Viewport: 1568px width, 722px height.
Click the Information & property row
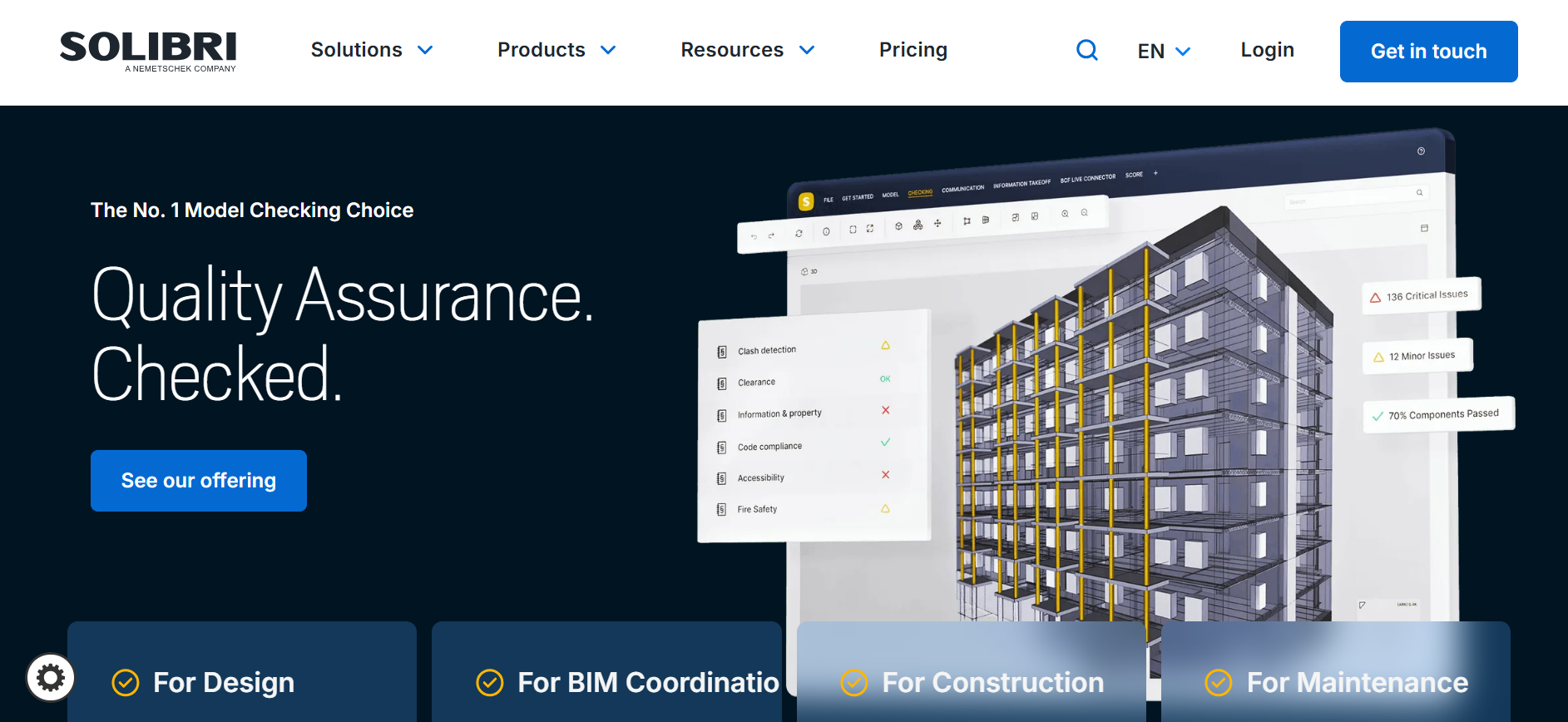coord(805,413)
